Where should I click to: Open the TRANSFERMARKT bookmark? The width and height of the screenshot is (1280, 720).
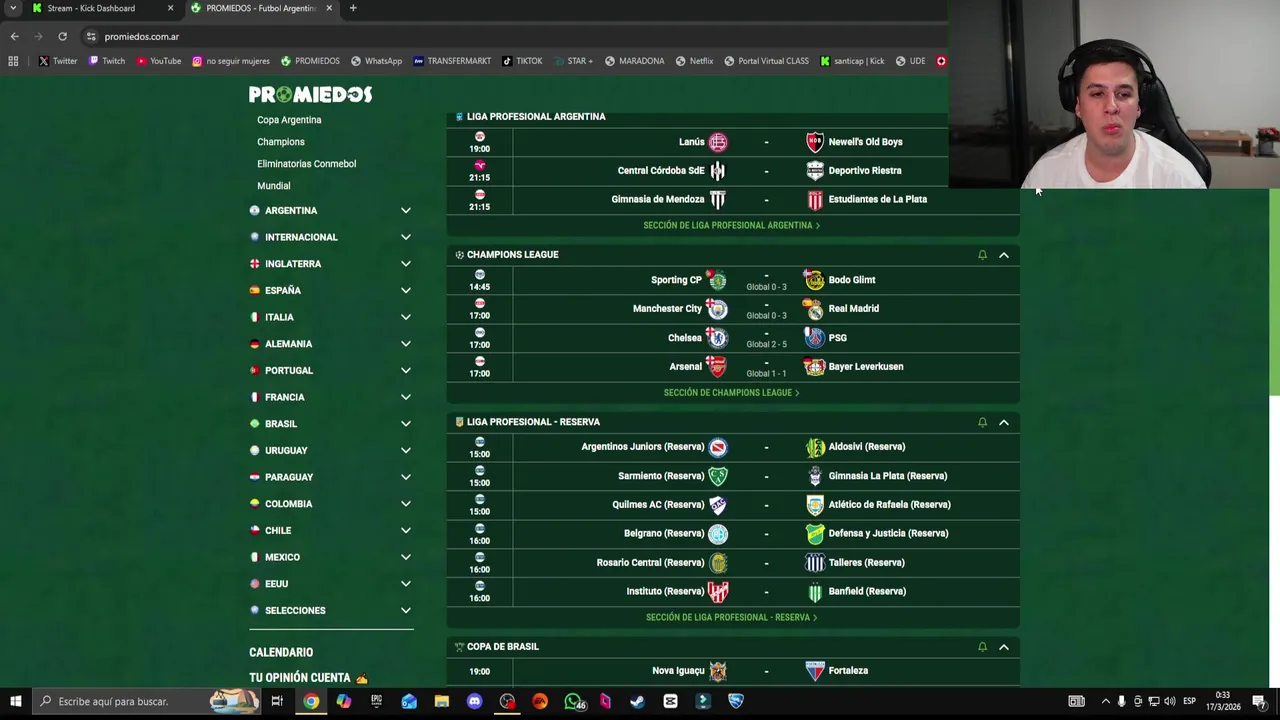pyautogui.click(x=452, y=61)
